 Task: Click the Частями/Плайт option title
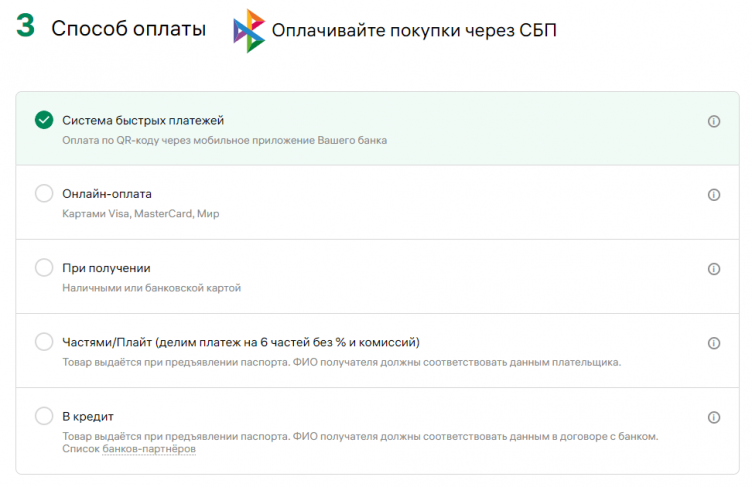(241, 343)
